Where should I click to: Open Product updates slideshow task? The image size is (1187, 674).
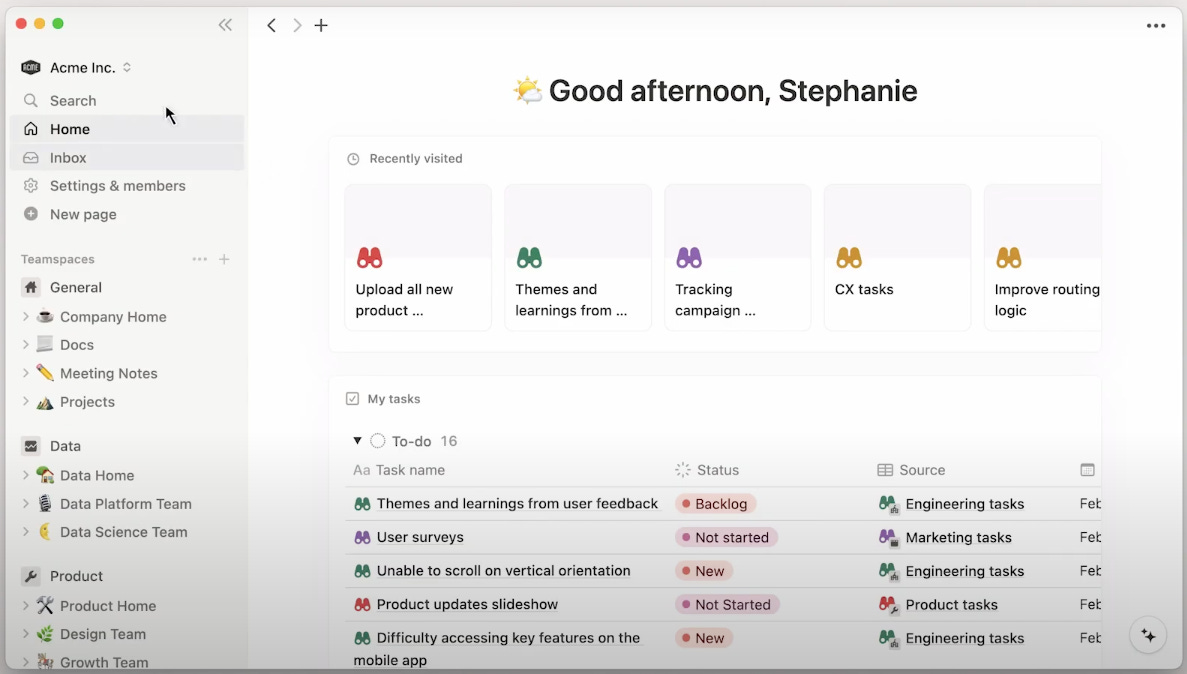click(x=467, y=604)
